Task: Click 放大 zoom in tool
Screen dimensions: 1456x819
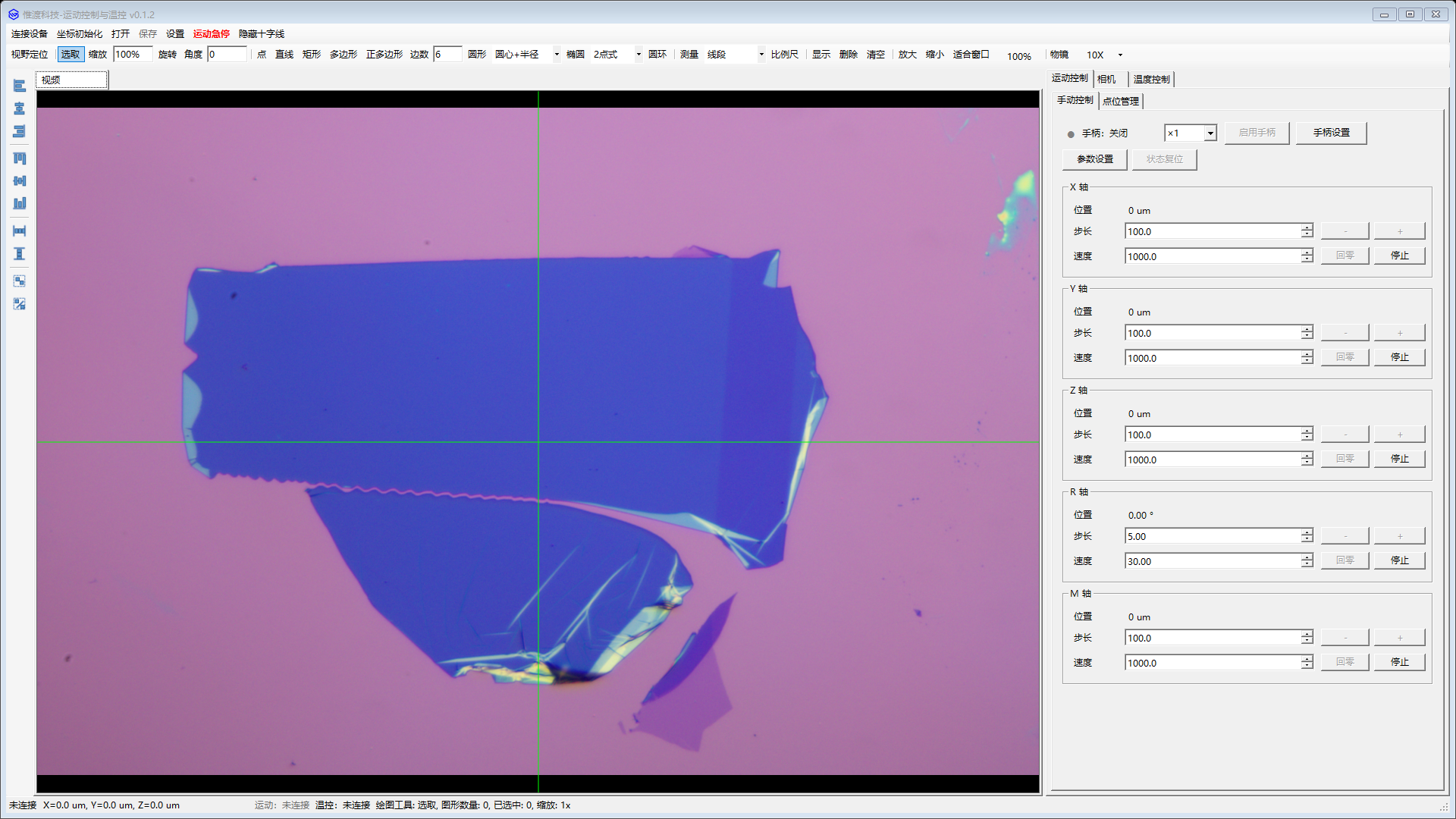Action: [x=907, y=55]
